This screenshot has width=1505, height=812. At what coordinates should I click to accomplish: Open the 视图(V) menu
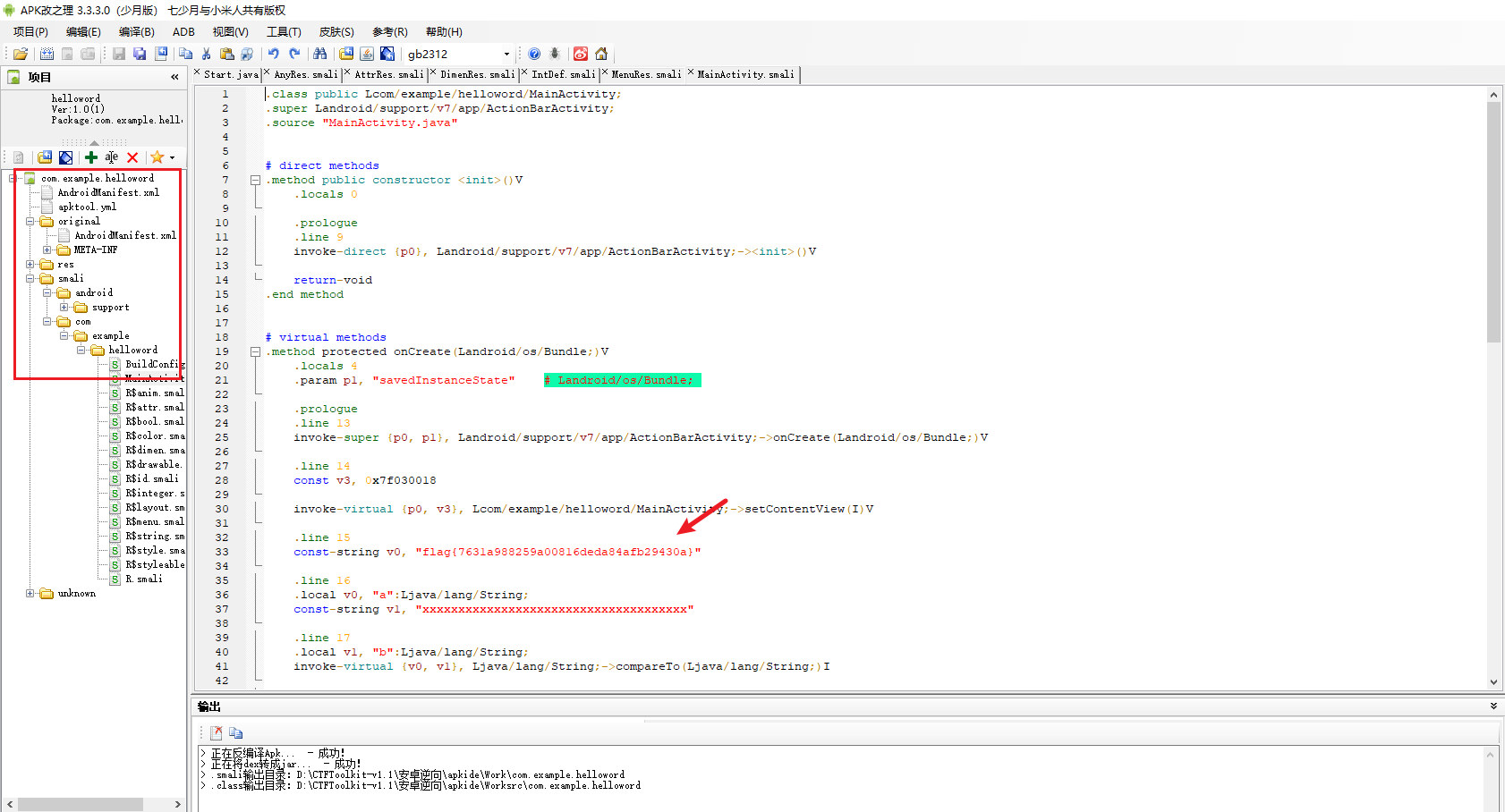coord(230,31)
